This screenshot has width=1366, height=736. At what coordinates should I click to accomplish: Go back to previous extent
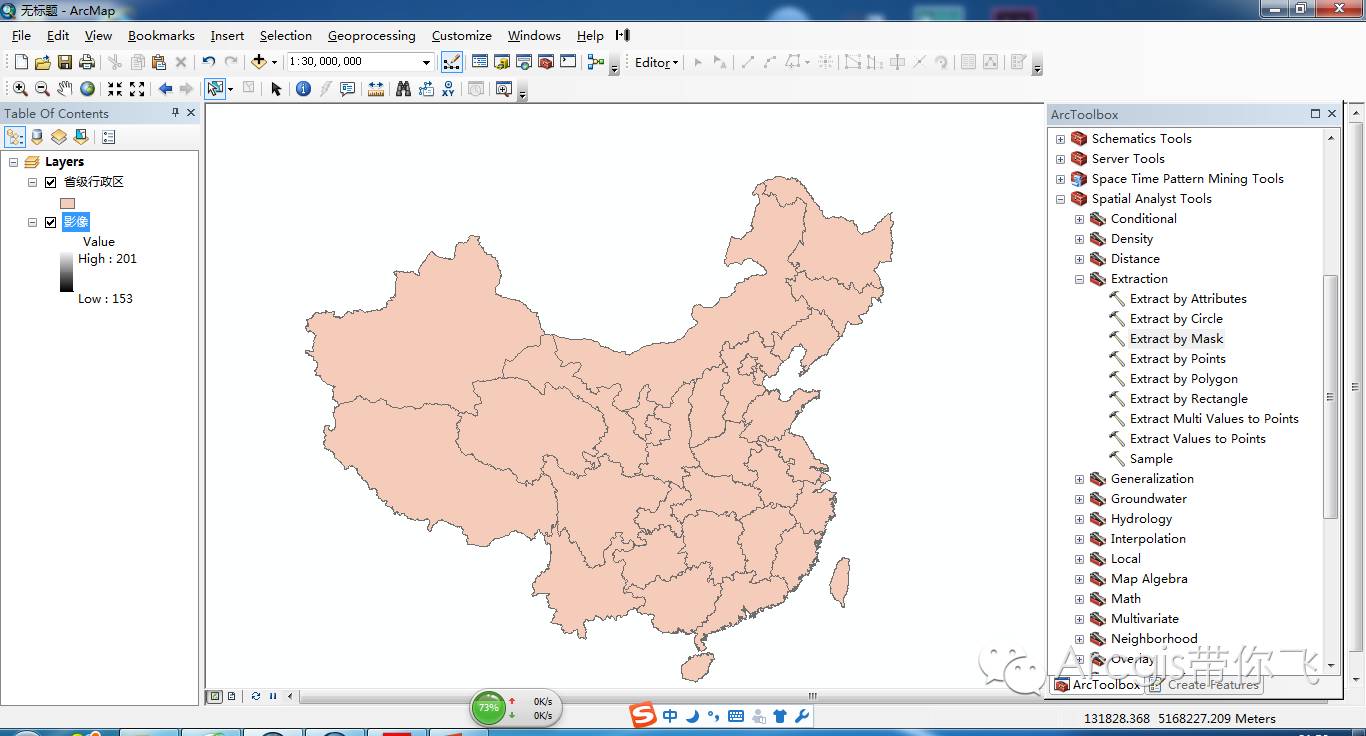(x=165, y=89)
